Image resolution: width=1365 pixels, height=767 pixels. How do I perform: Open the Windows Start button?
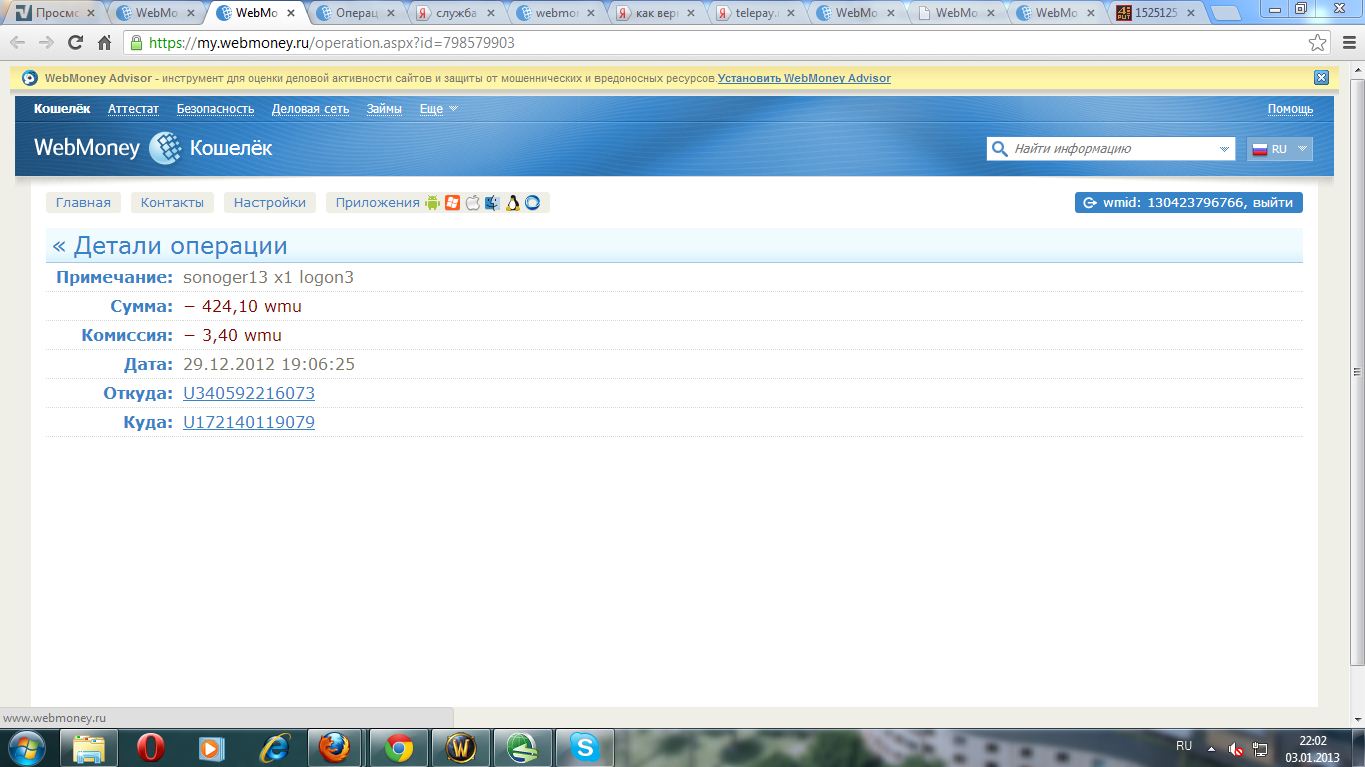[26, 748]
